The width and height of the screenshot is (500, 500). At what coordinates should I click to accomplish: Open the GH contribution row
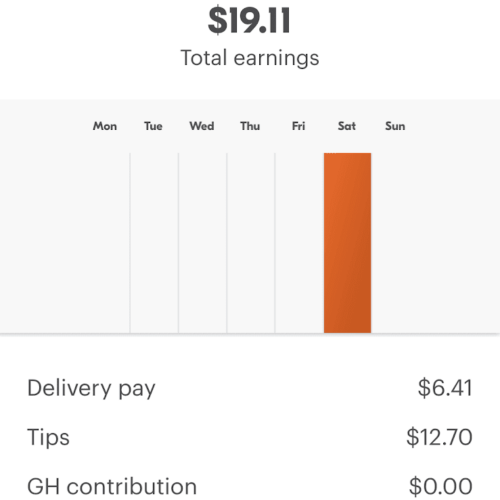[250, 486]
